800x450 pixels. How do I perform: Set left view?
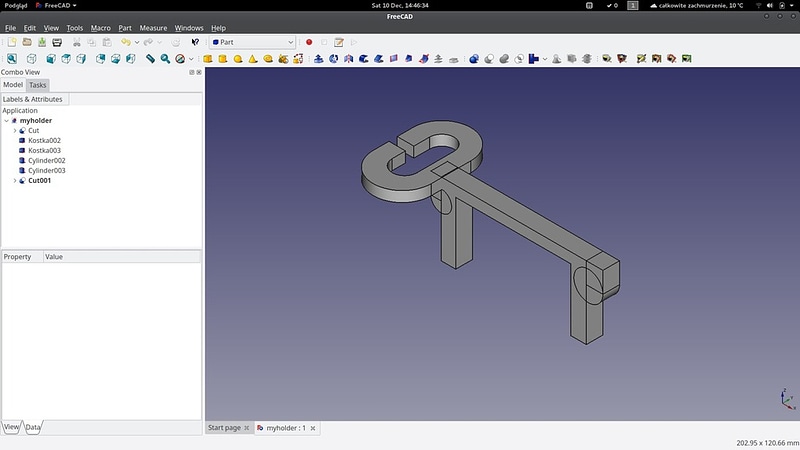coord(131,59)
